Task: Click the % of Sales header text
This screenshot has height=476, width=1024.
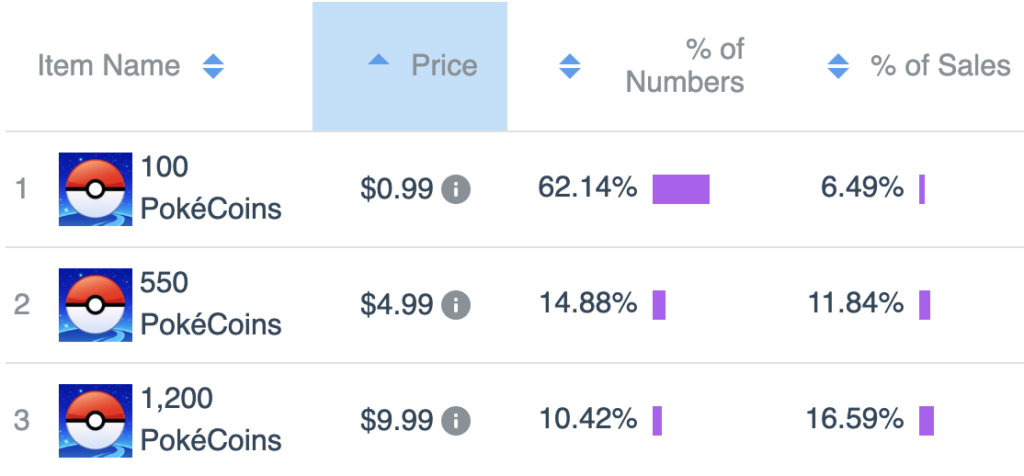Action: [x=940, y=65]
